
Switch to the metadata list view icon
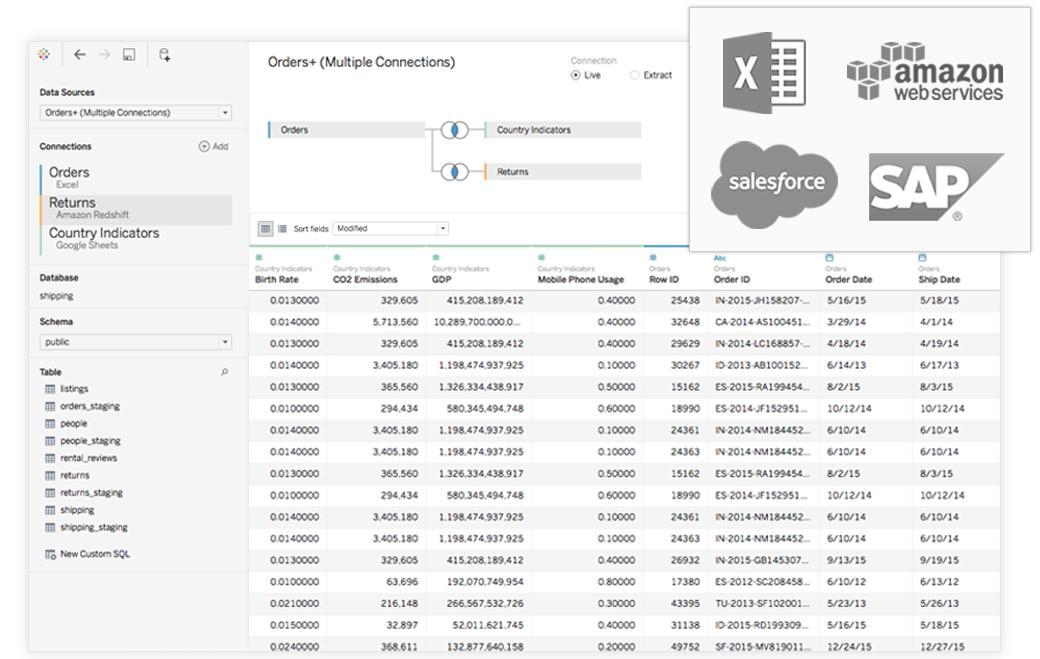(x=283, y=229)
